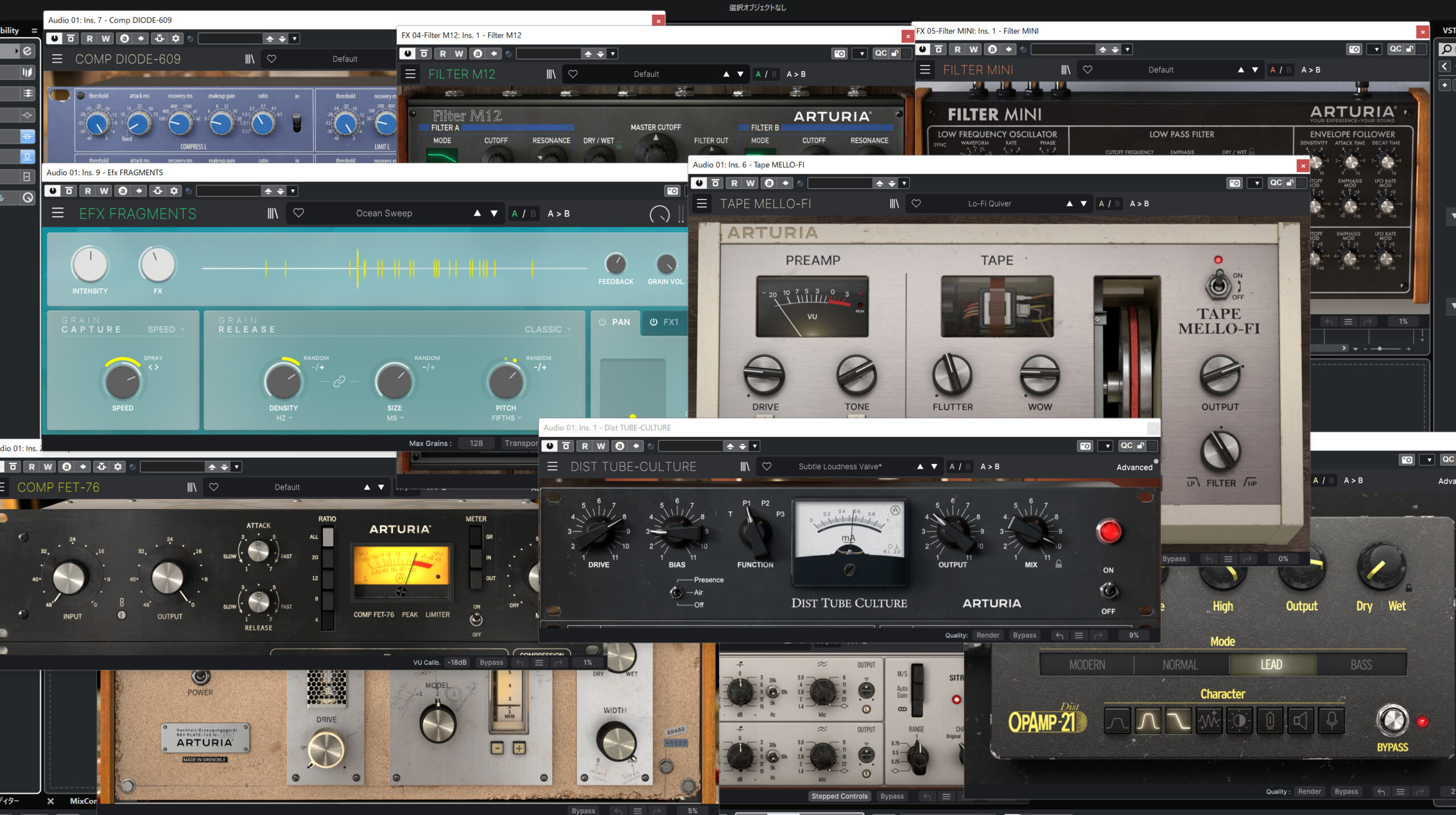This screenshot has width=1456, height=815.
Task: Take snapshot in Filter M12 window
Action: click(839, 53)
